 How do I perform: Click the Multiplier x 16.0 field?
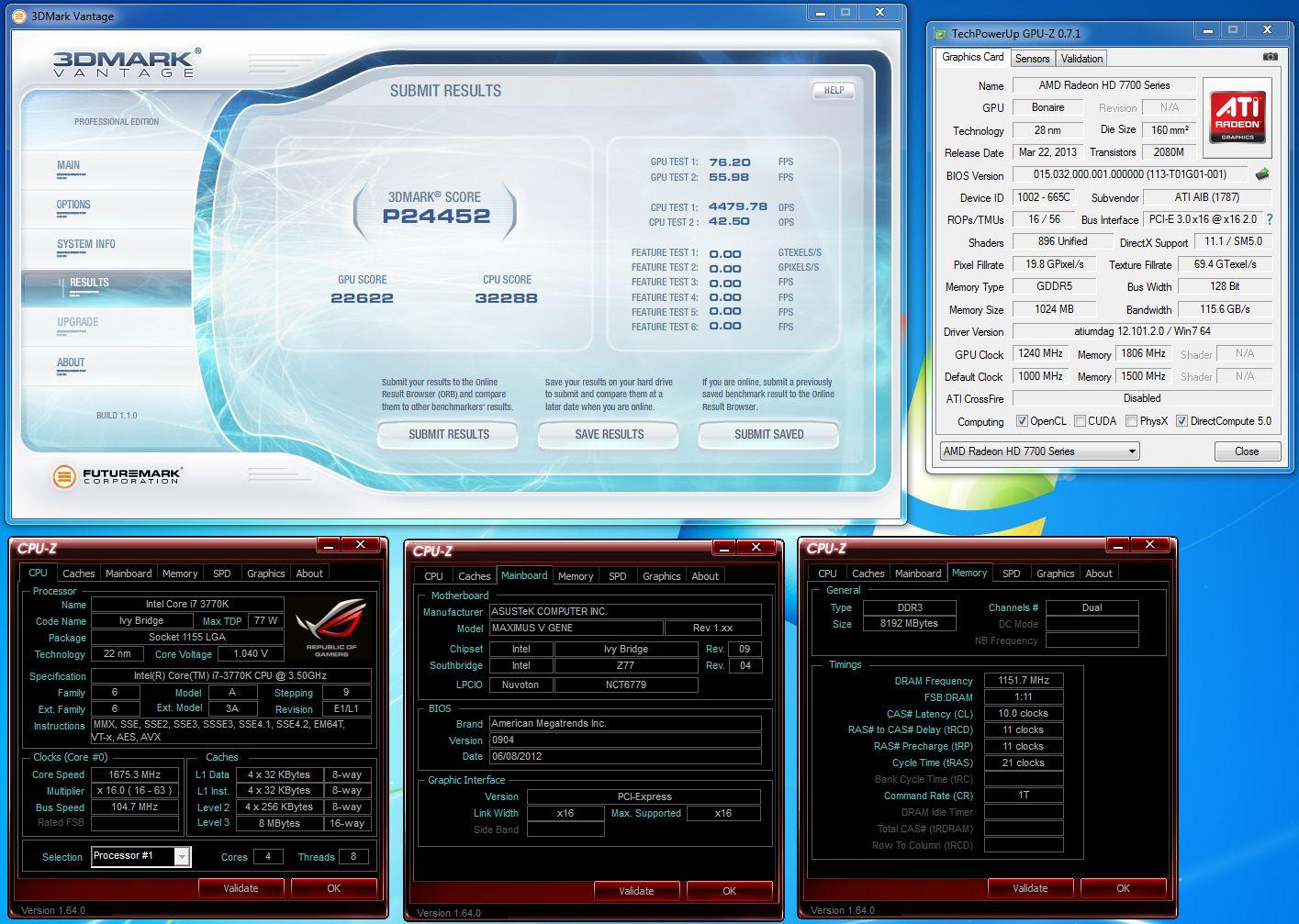[x=134, y=790]
